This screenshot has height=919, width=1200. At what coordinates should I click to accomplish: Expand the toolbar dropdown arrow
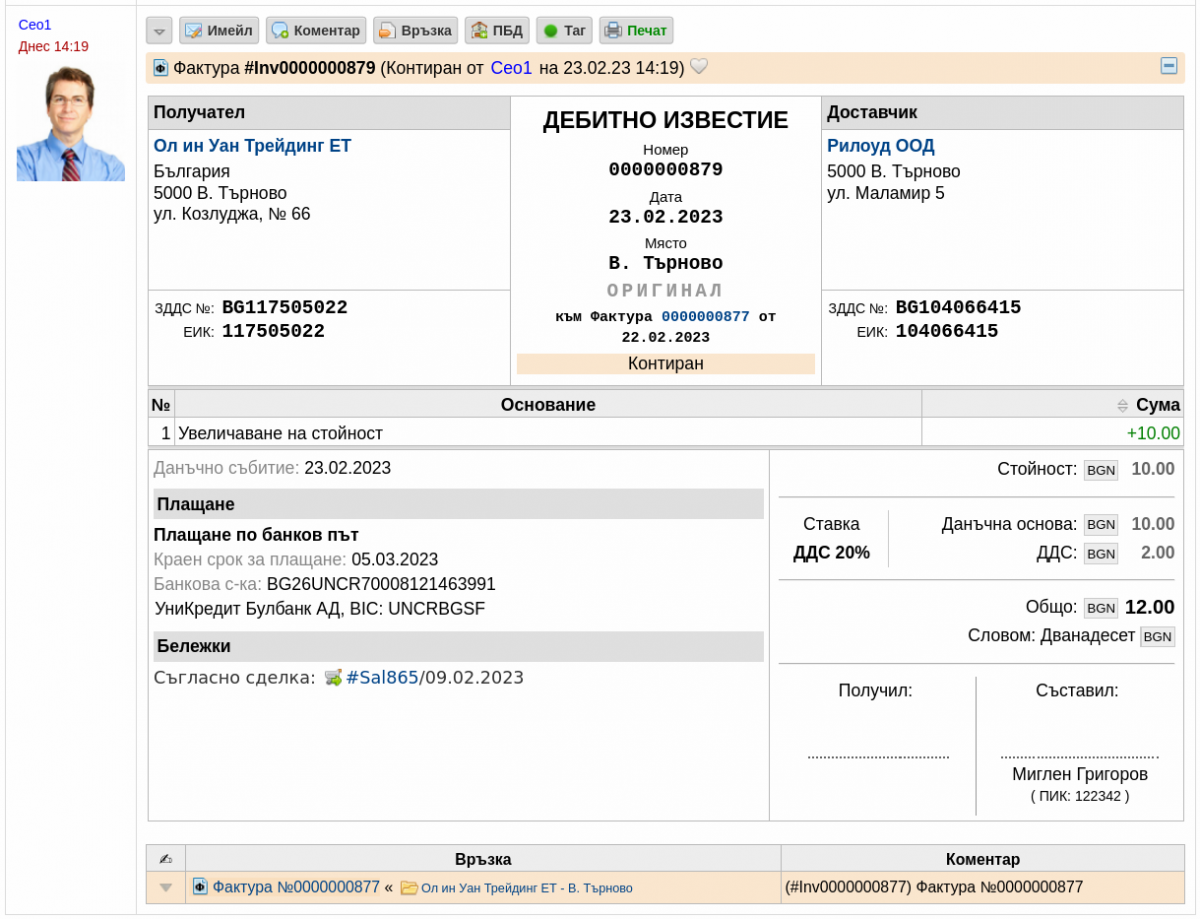[159, 30]
